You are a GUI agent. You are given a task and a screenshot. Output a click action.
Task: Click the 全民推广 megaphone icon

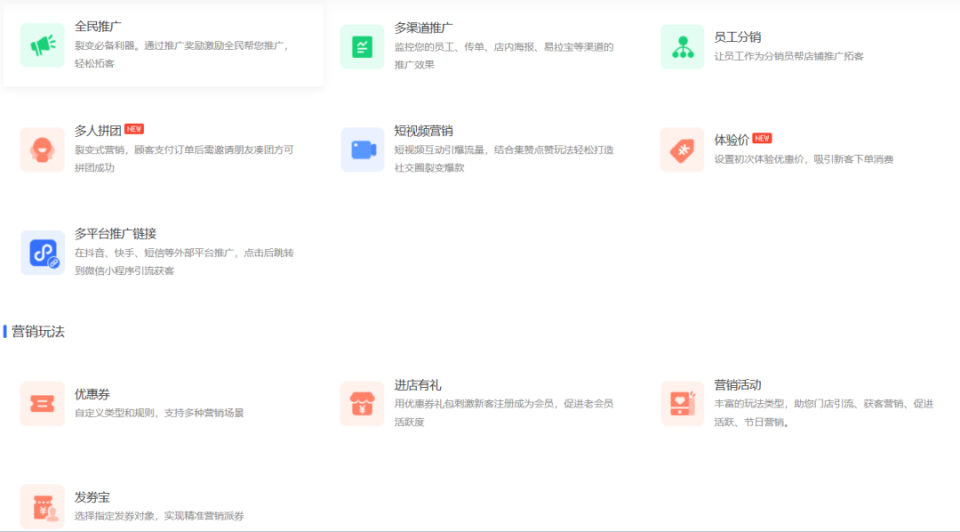pos(42,45)
